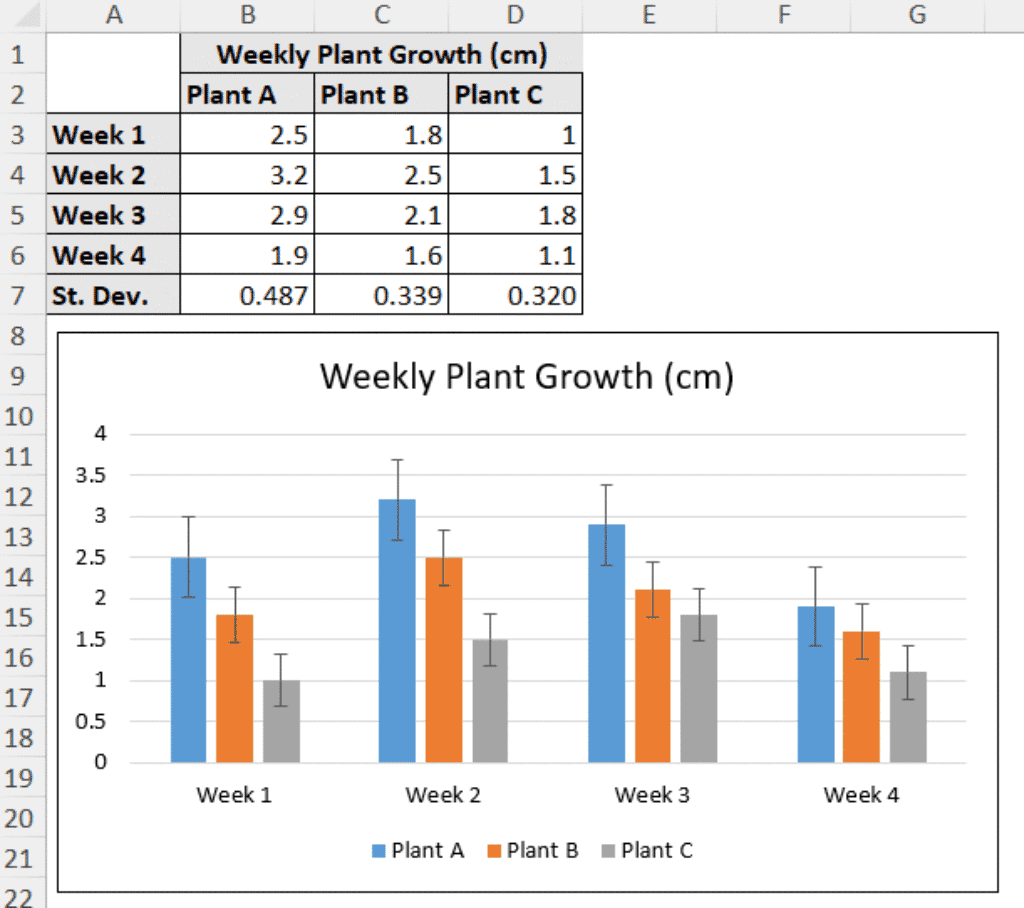Viewport: 1024px width, 908px height.
Task: Select cell B7 containing 0.487
Action: point(247,294)
